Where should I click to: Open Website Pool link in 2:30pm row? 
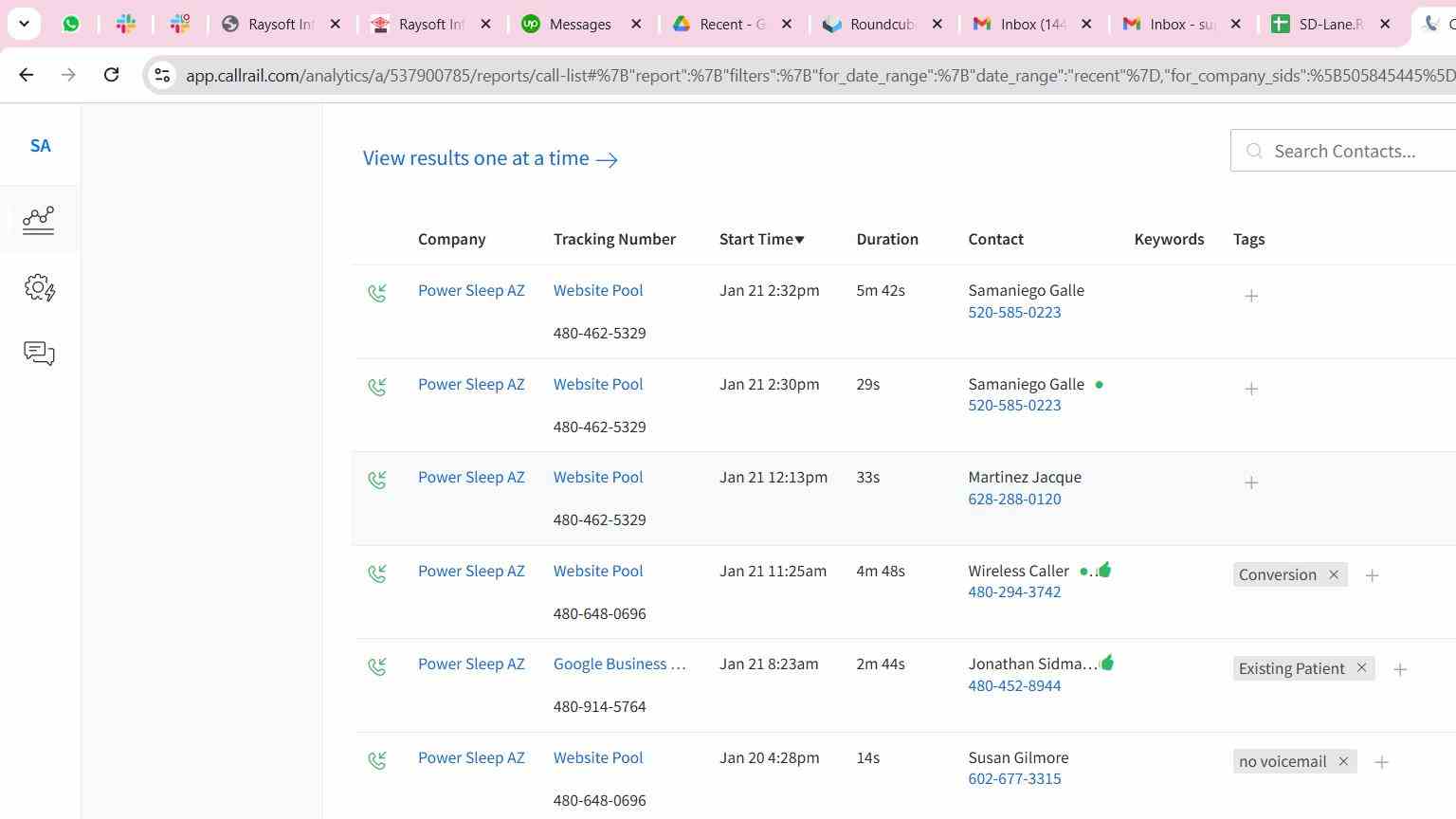click(598, 384)
